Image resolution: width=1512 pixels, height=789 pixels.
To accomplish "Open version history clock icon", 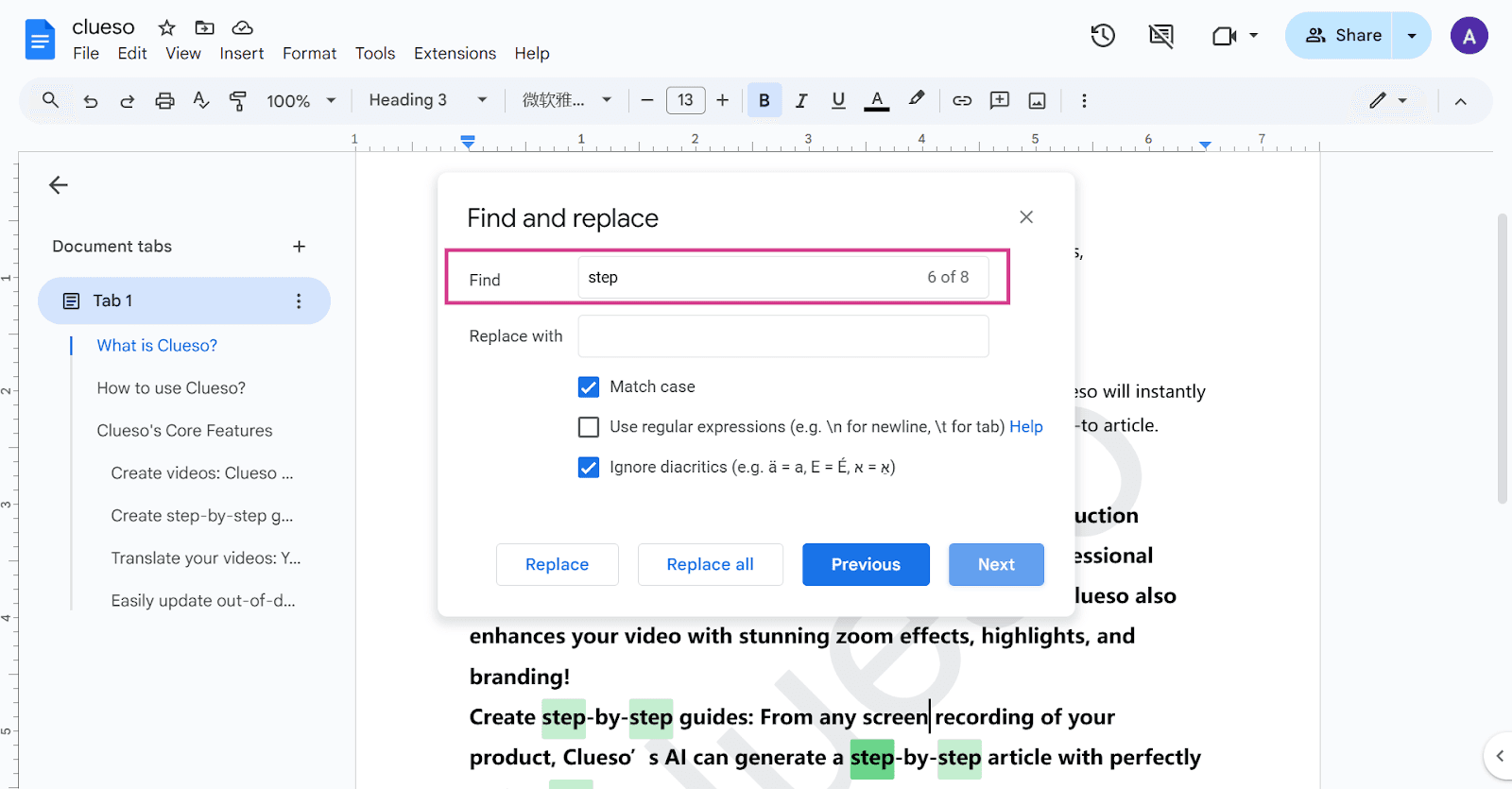I will click(1103, 36).
